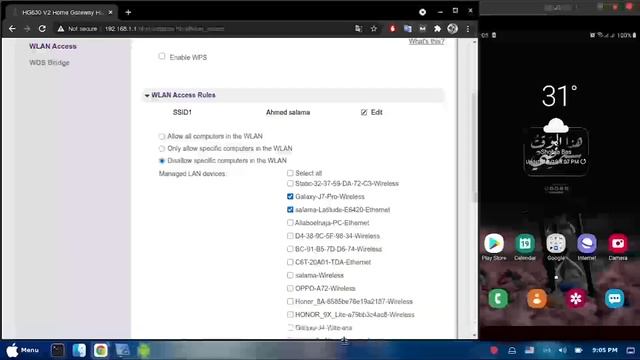Check BC-91-B5-7D-D6-74-Wireless device
Viewport: 640px width, 360px height.
click(290, 249)
